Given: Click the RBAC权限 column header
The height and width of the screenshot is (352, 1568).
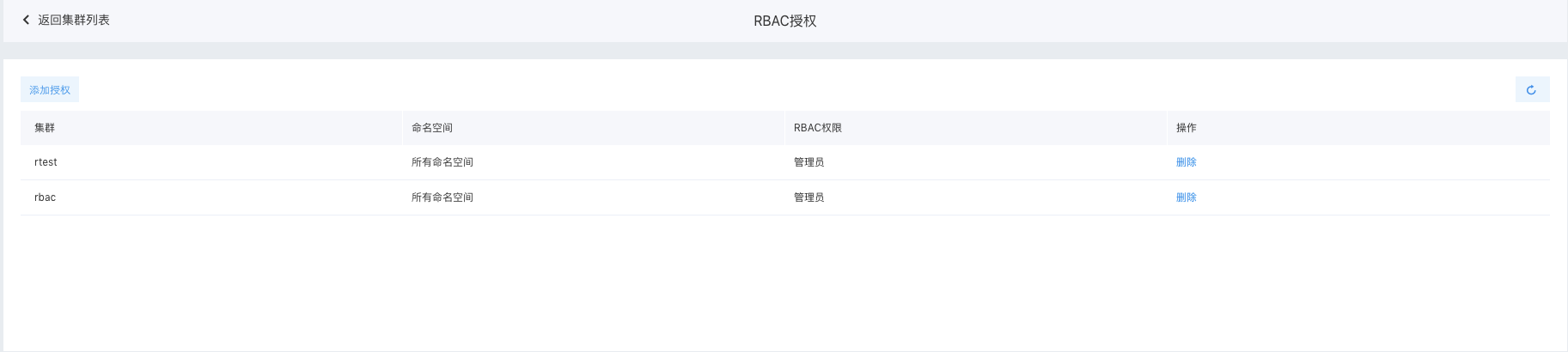Looking at the screenshot, I should 818,128.
